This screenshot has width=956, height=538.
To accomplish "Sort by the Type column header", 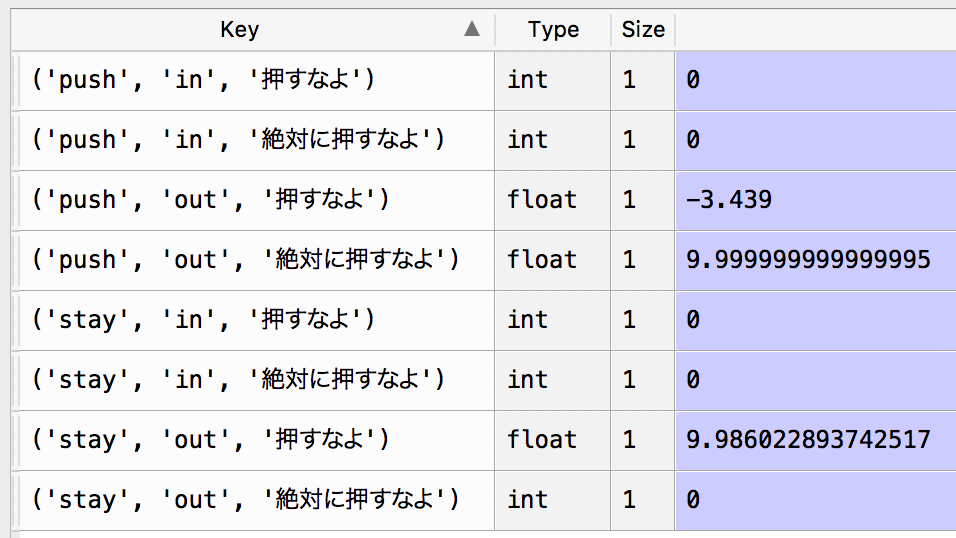I will pos(553,30).
